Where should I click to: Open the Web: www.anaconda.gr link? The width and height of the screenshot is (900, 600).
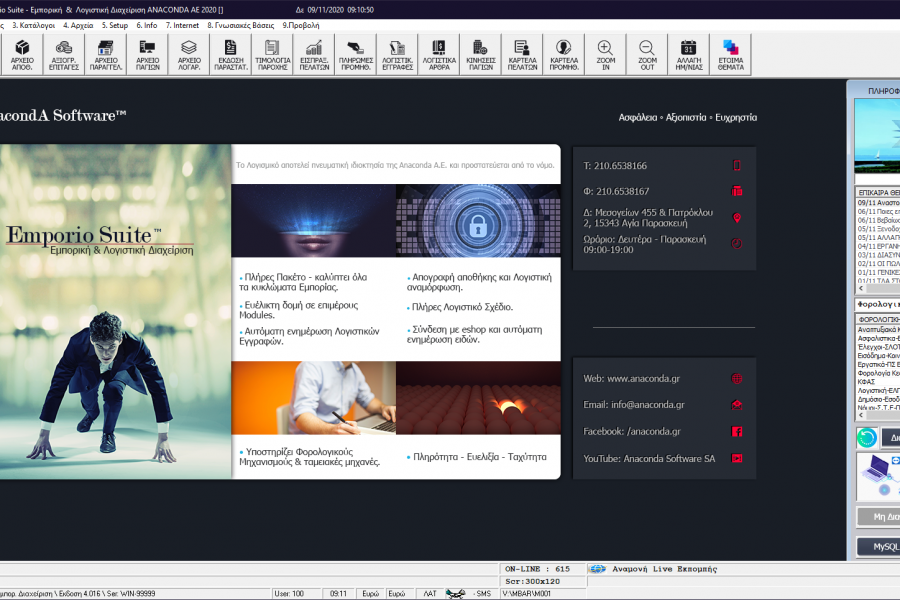[631, 378]
